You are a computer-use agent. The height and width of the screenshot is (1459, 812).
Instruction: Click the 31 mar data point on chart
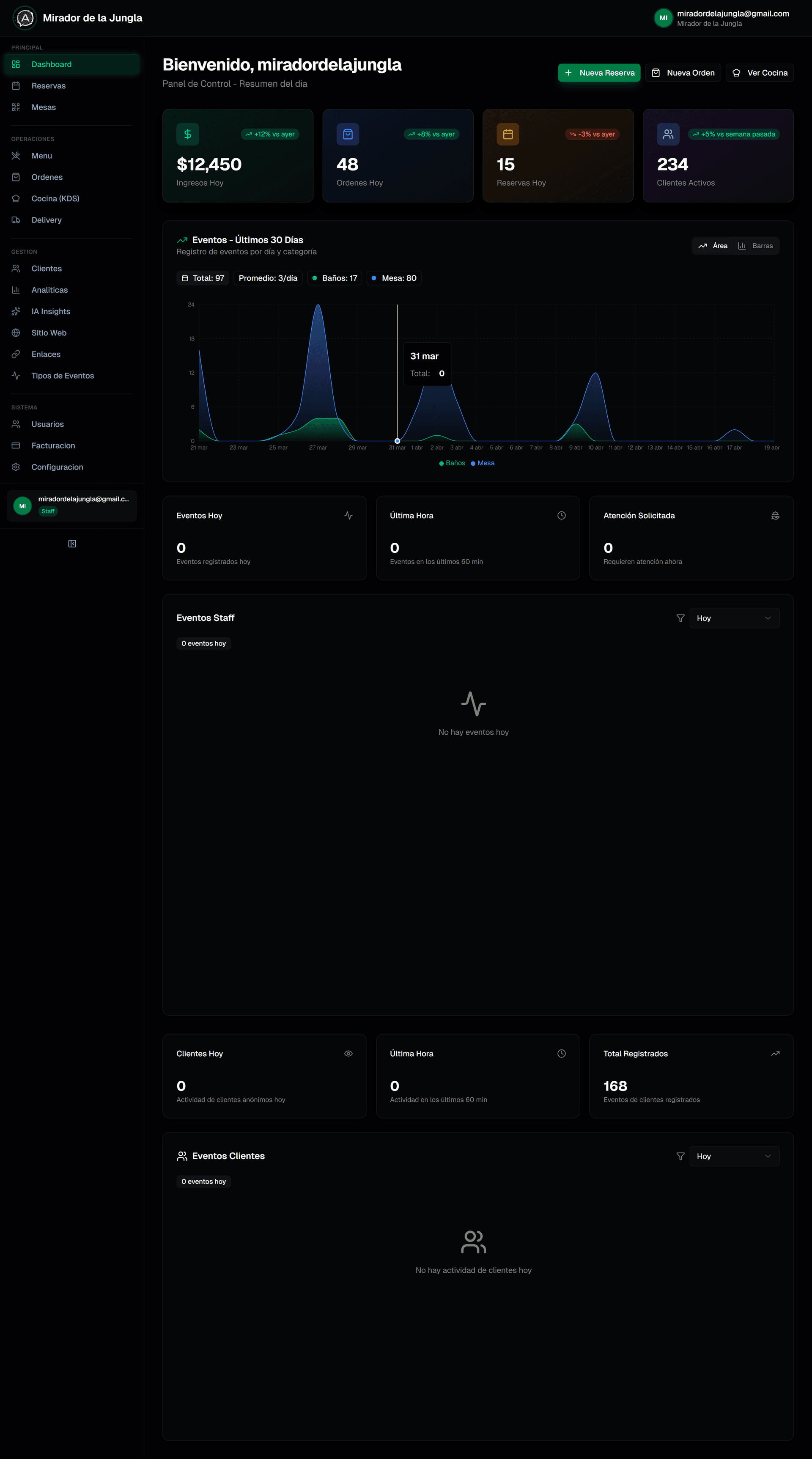398,441
